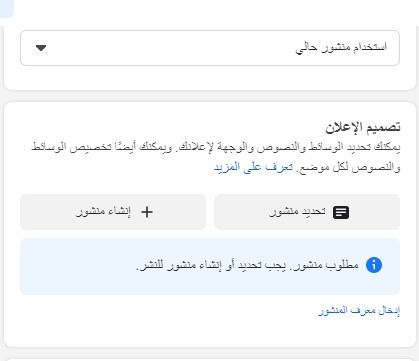This screenshot has height=361, width=419.
Task: Click description text "والنصوص لكل موضع"
Action: click(x=349, y=167)
